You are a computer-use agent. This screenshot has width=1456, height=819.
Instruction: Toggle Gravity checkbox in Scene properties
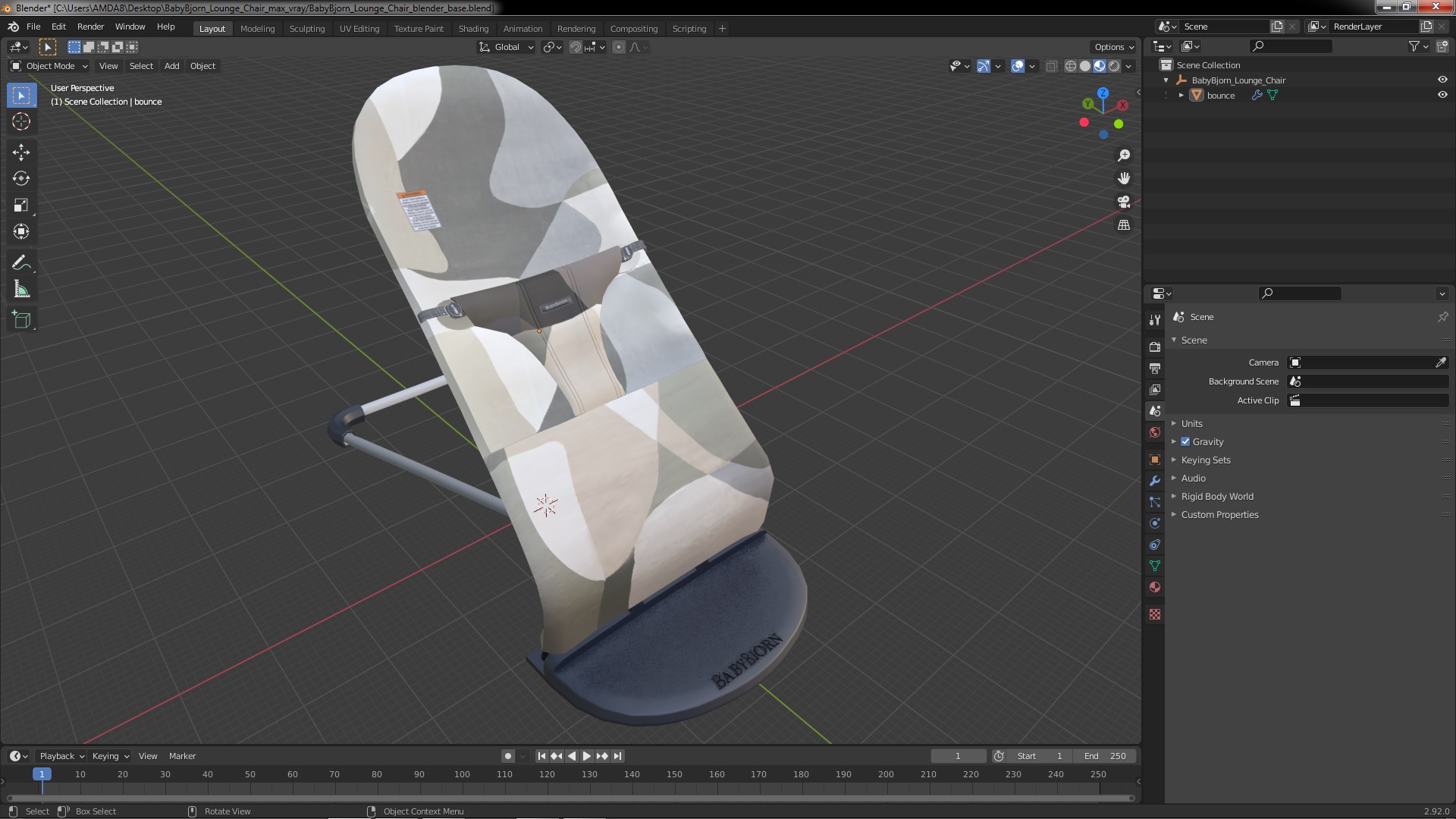1185,441
